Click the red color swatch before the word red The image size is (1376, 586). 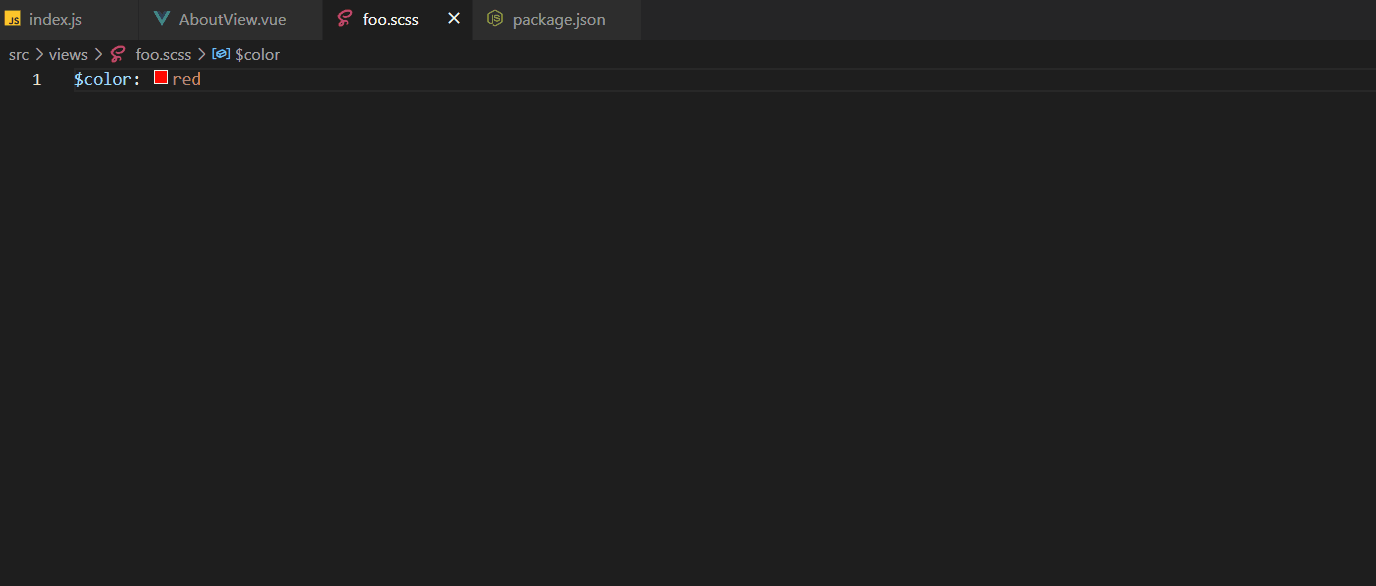click(160, 77)
